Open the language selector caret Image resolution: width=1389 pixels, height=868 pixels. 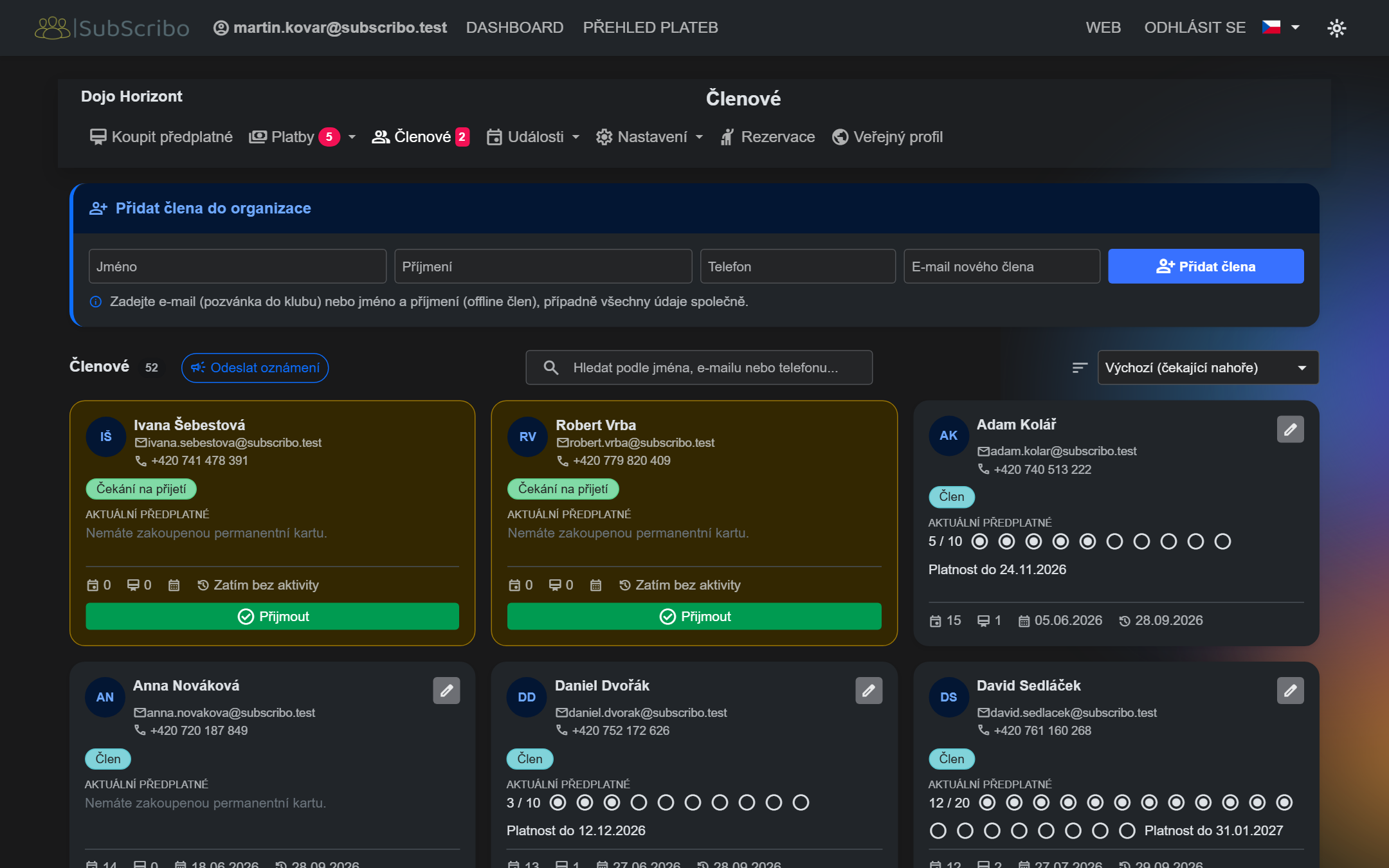[x=1295, y=27]
